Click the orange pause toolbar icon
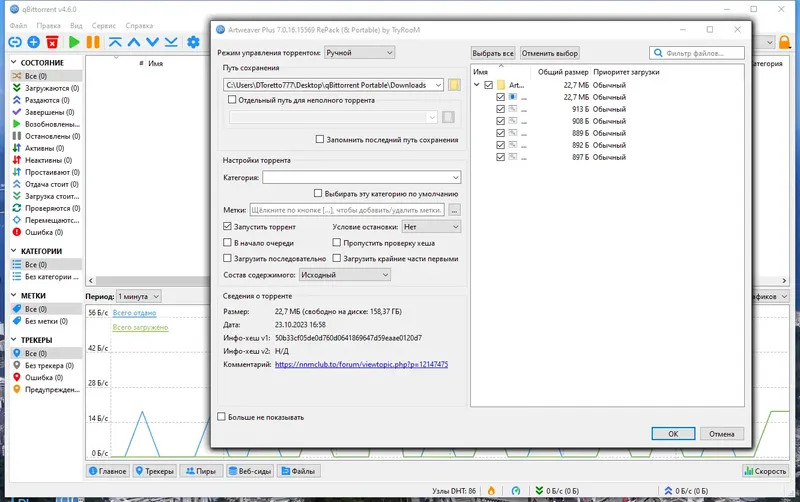 click(x=93, y=42)
